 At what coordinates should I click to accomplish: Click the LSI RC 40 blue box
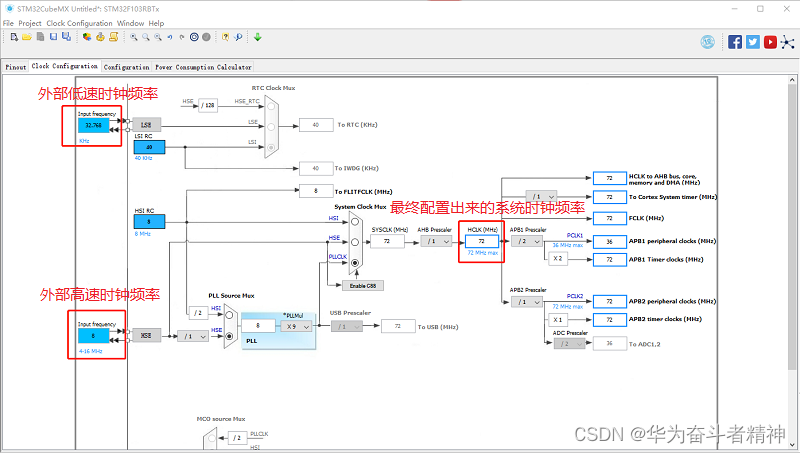click(149, 147)
